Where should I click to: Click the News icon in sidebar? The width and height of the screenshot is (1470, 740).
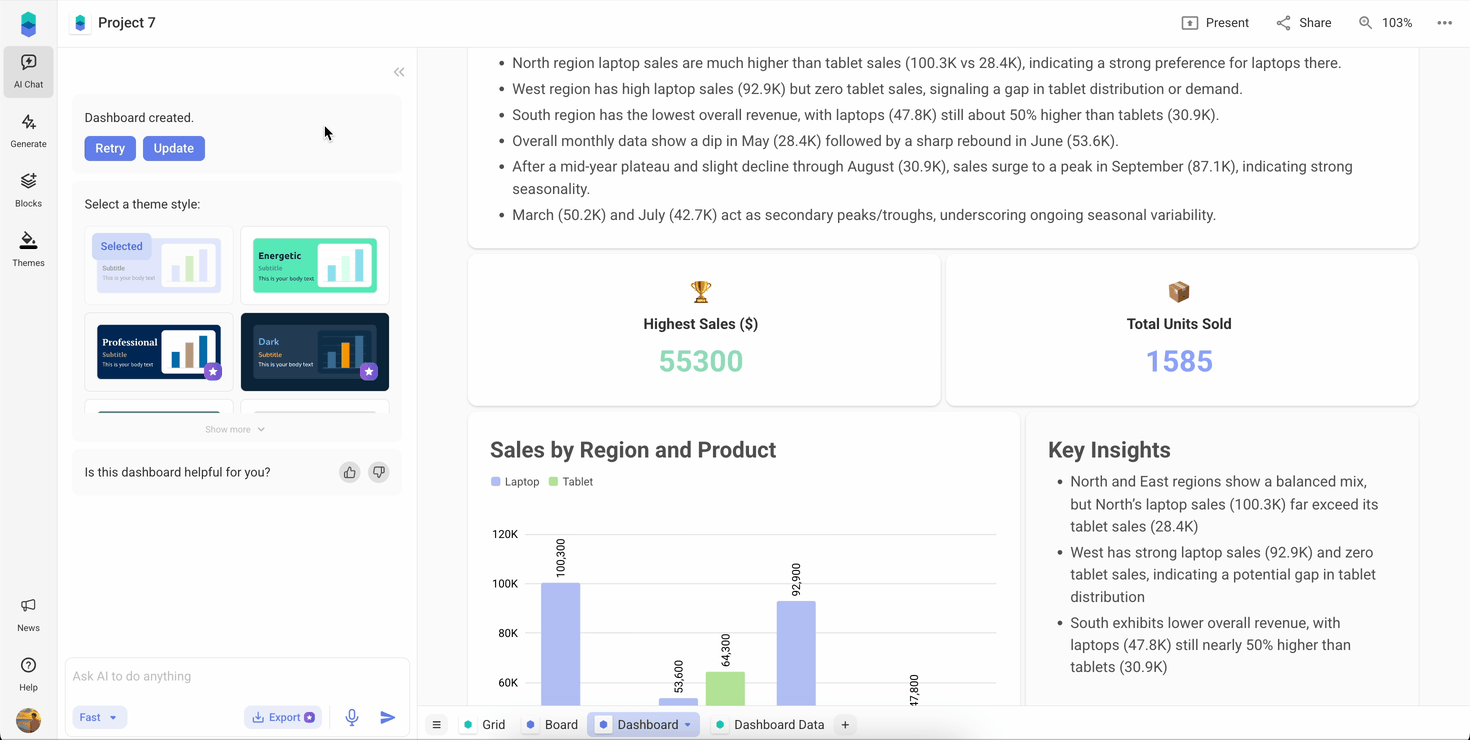(x=28, y=611)
